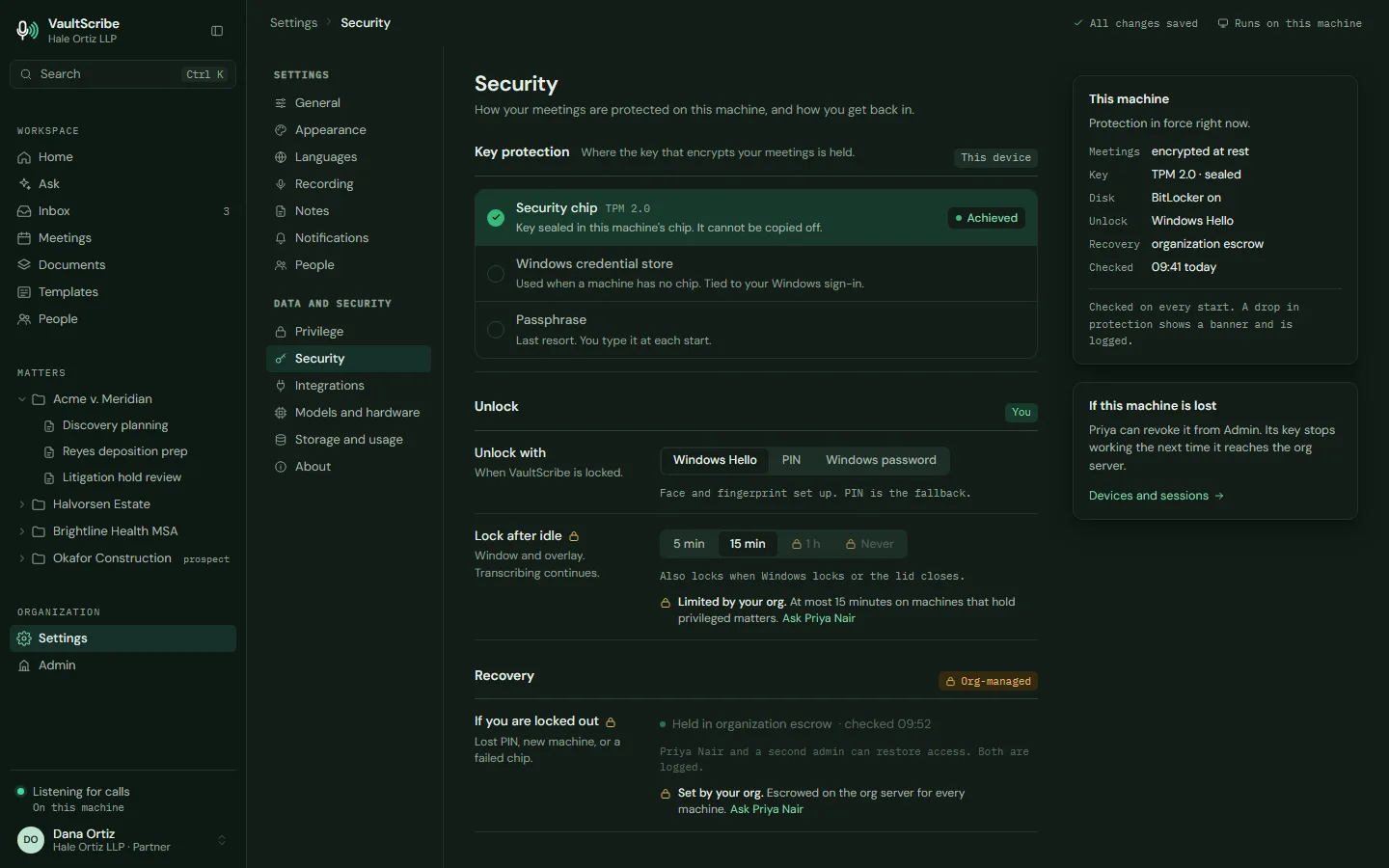Open Models and hardware settings

(x=348, y=413)
